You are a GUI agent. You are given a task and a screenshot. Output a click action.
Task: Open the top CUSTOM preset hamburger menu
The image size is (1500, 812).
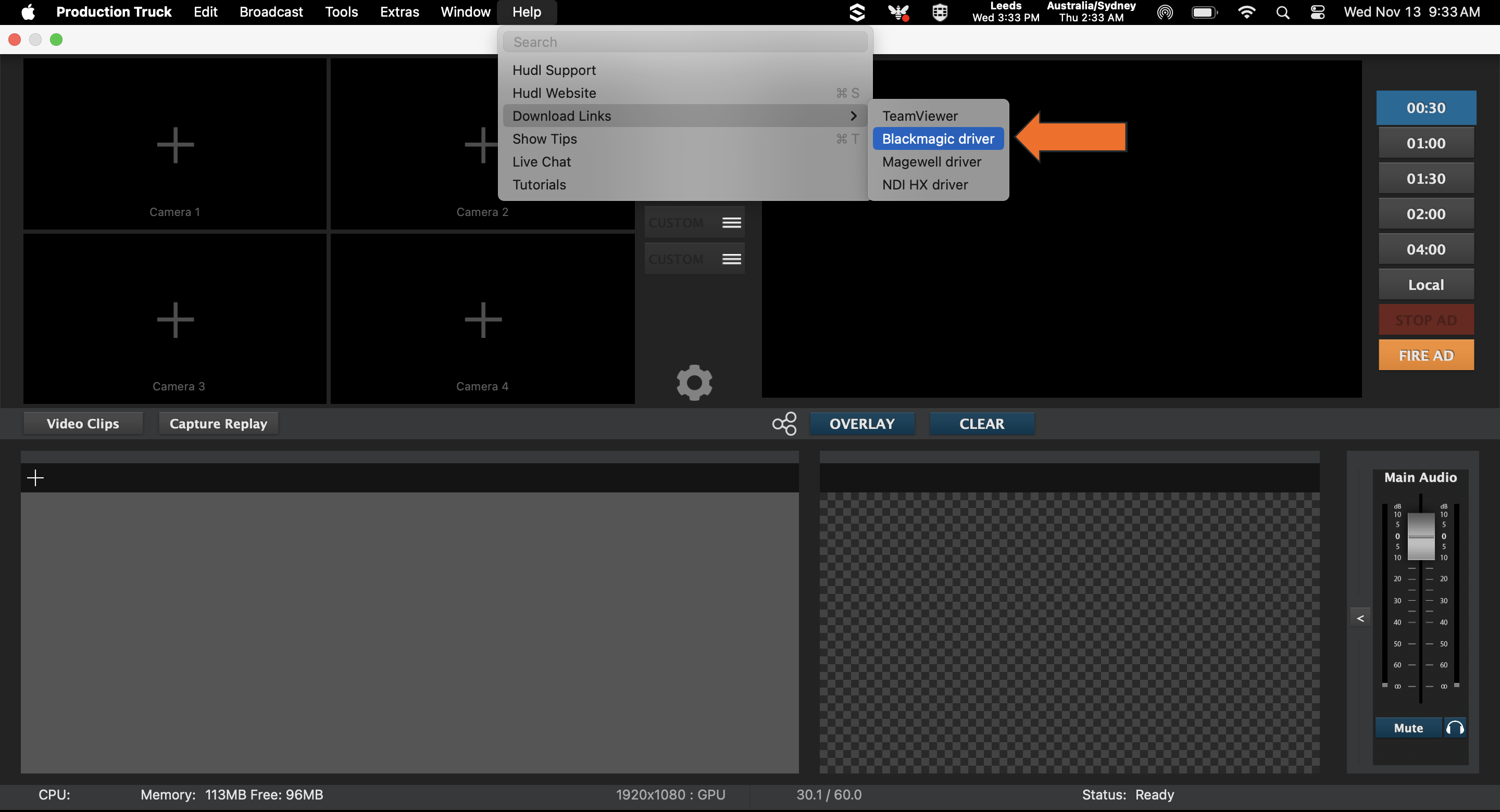tap(731, 222)
